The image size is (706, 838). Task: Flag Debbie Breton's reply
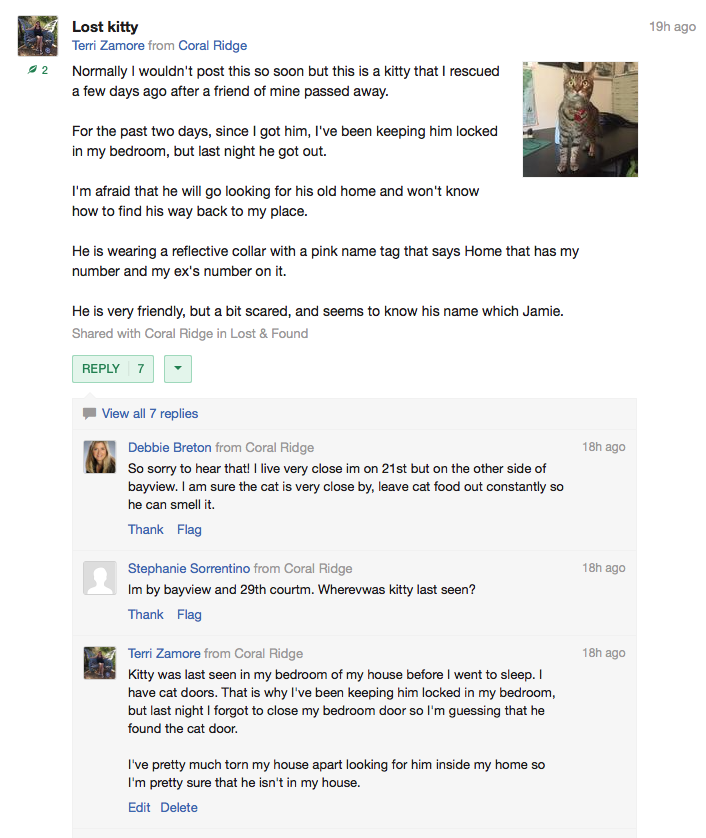point(189,529)
